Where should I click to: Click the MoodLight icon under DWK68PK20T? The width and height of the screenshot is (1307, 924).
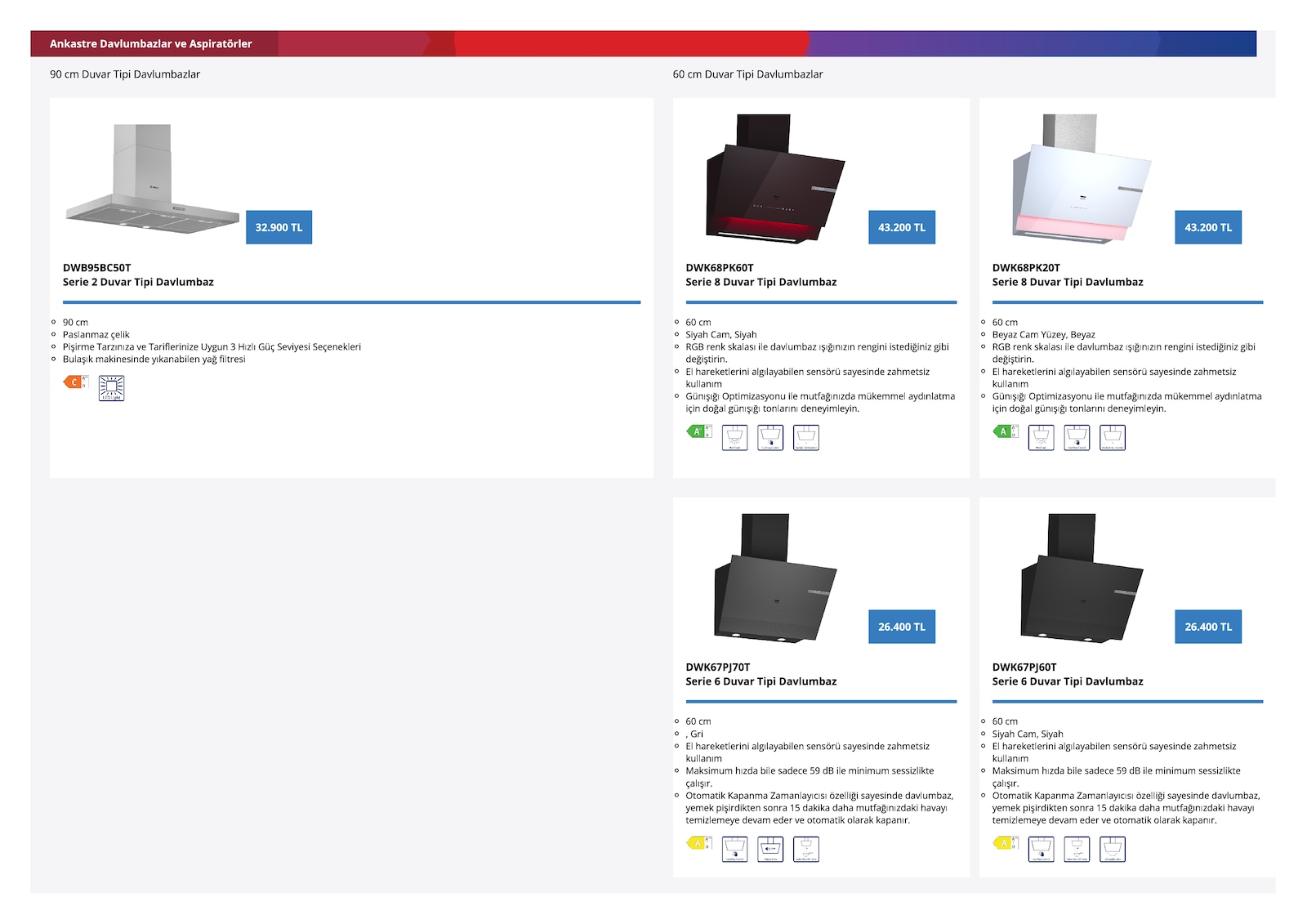click(x=1041, y=437)
